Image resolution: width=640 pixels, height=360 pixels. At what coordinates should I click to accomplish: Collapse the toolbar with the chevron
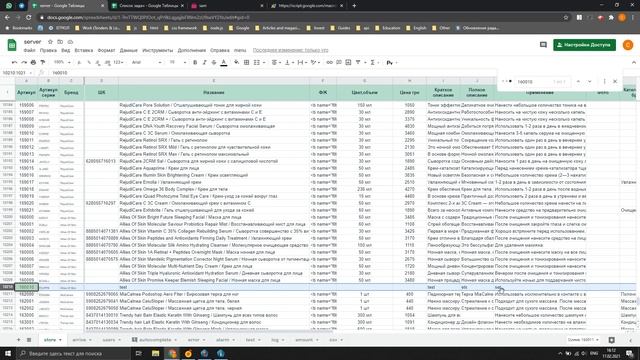coord(633,62)
